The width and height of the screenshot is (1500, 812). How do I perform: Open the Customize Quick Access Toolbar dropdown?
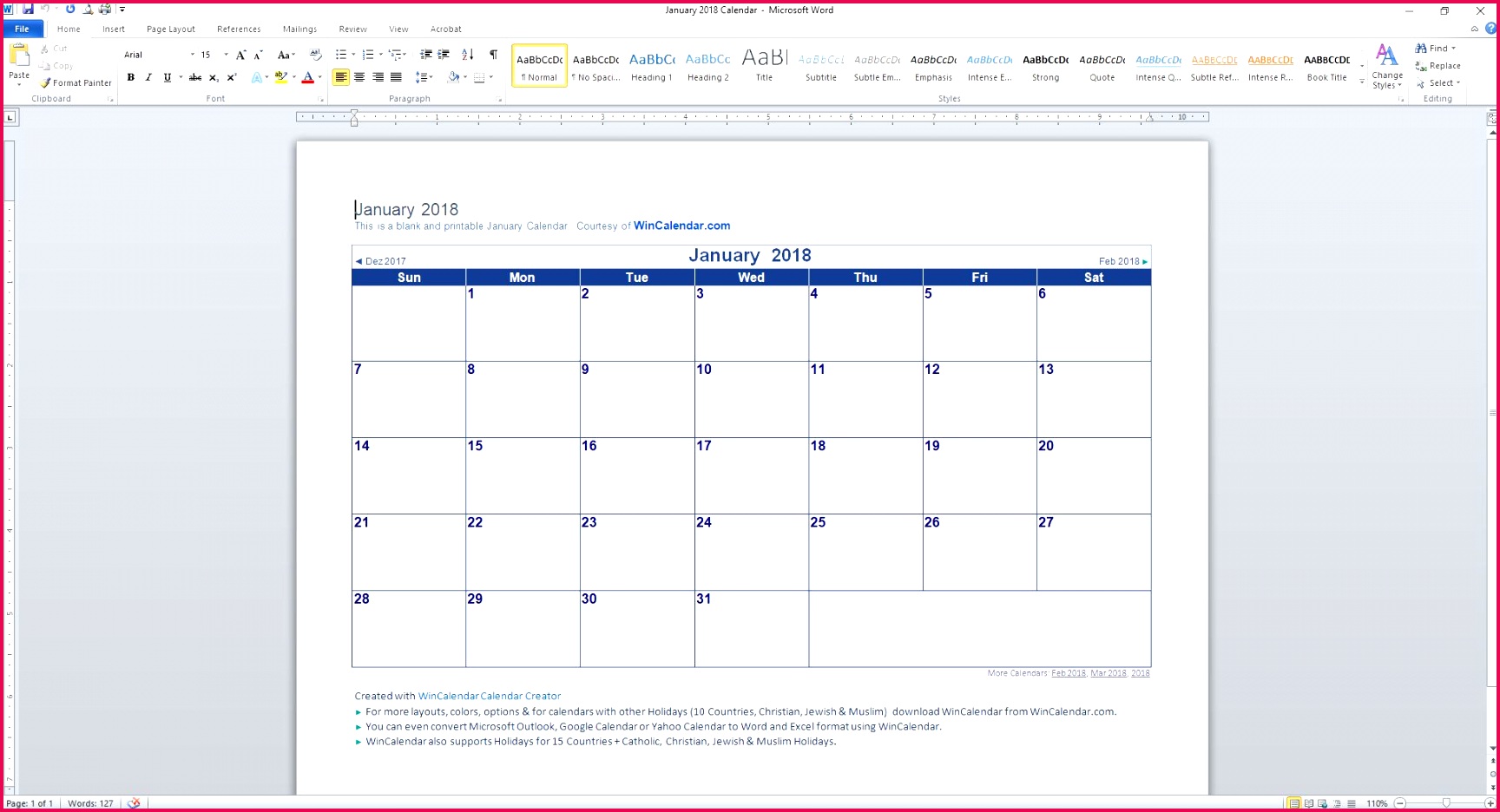click(122, 10)
